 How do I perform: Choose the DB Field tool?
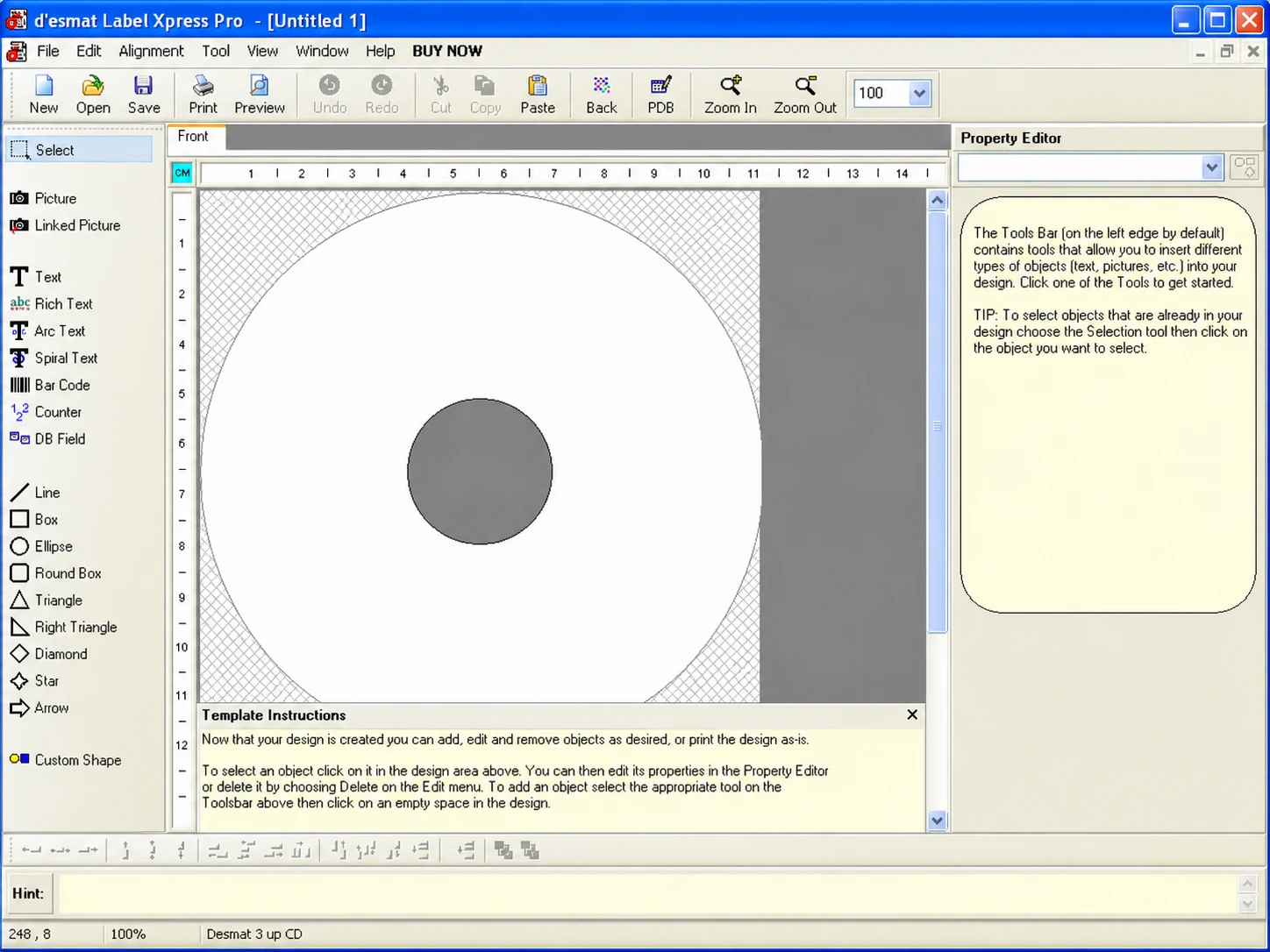[47, 438]
